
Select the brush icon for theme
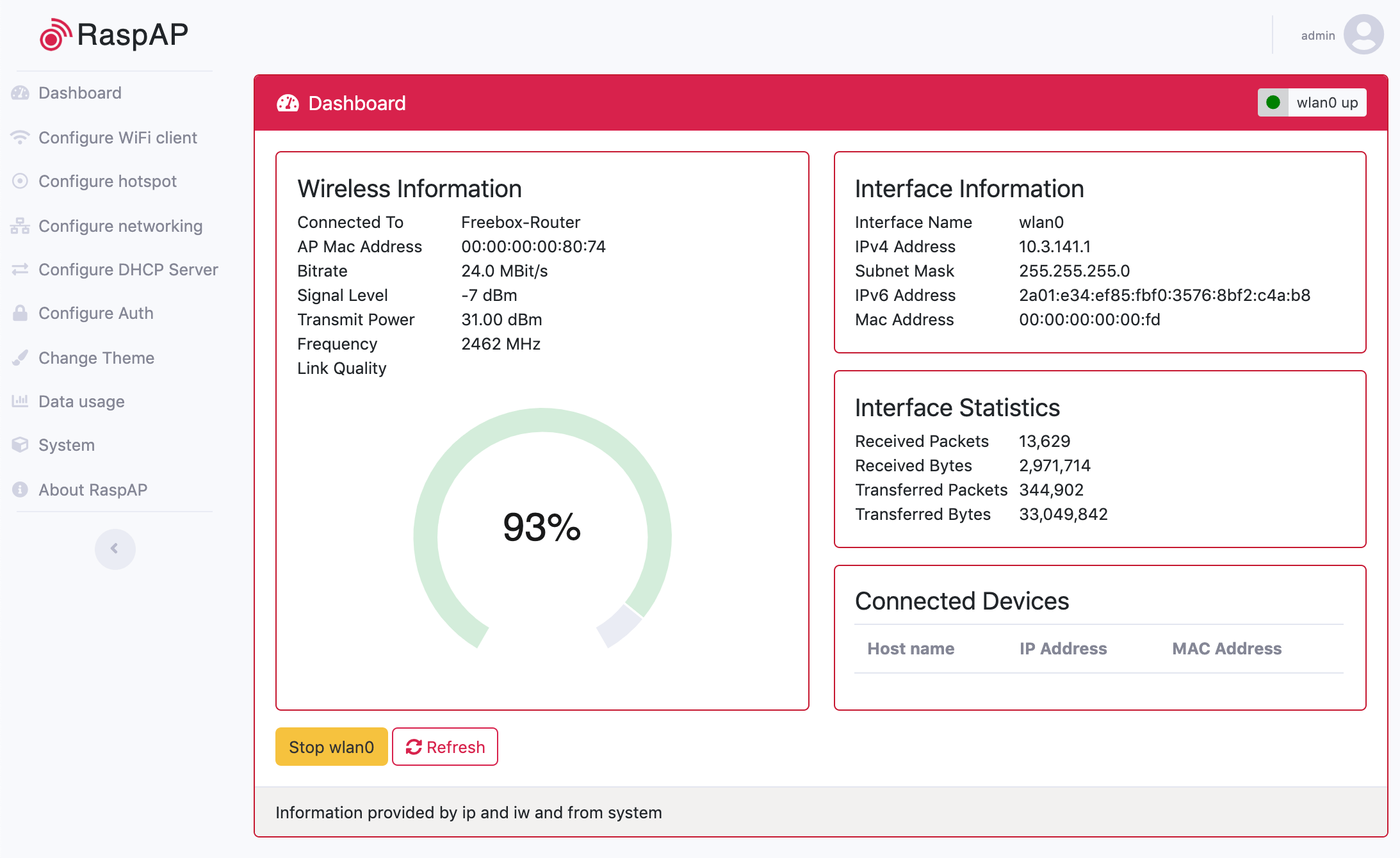pos(20,357)
